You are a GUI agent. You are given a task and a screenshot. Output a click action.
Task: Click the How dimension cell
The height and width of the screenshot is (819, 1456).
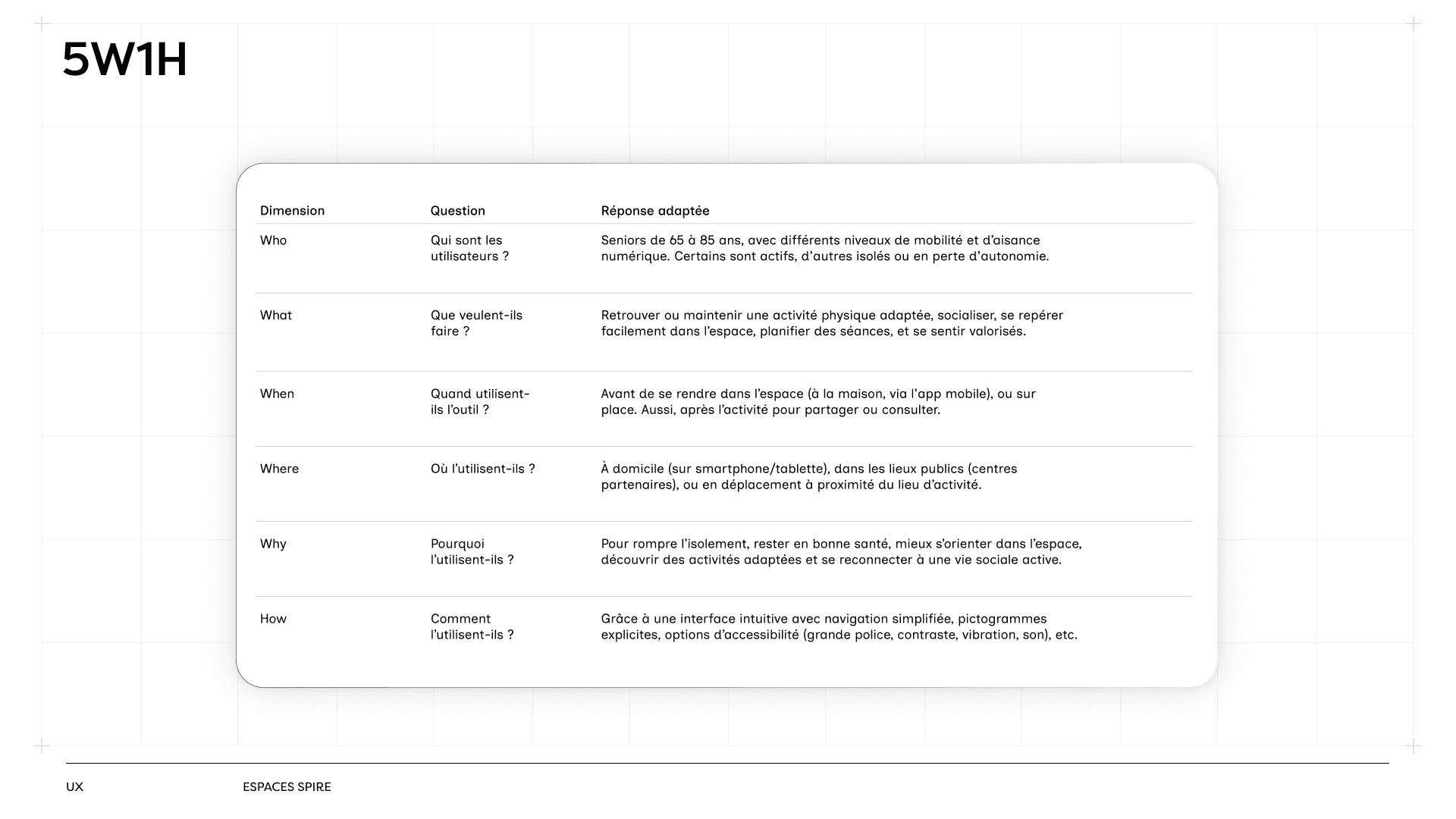(x=273, y=619)
